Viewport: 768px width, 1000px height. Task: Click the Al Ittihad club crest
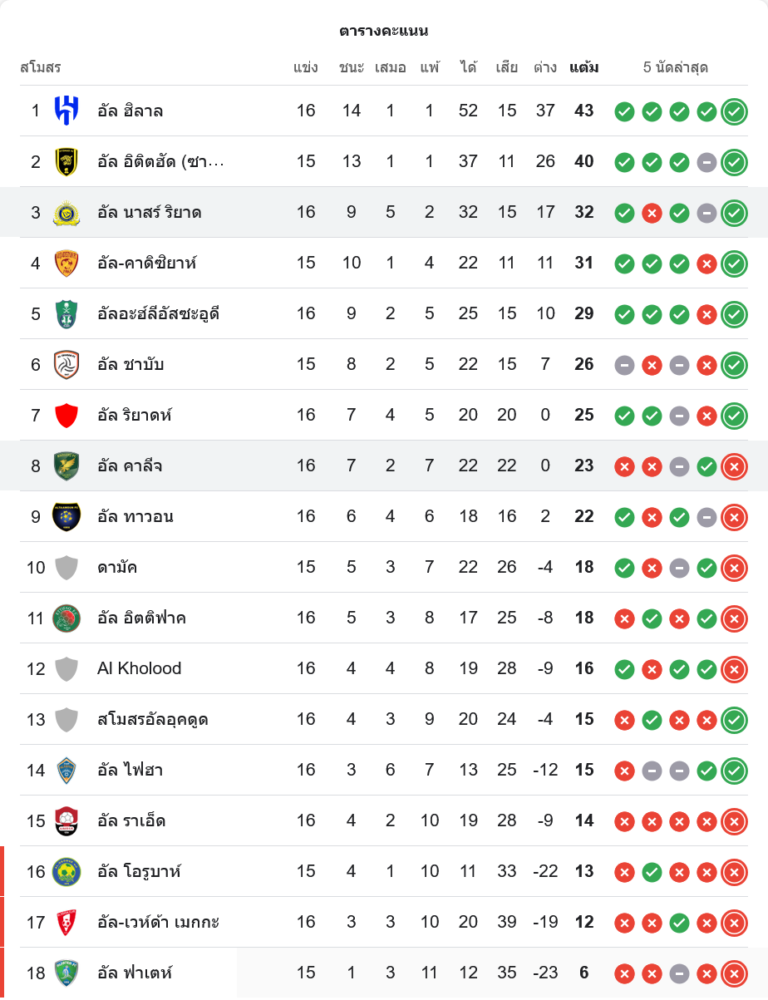(66, 161)
